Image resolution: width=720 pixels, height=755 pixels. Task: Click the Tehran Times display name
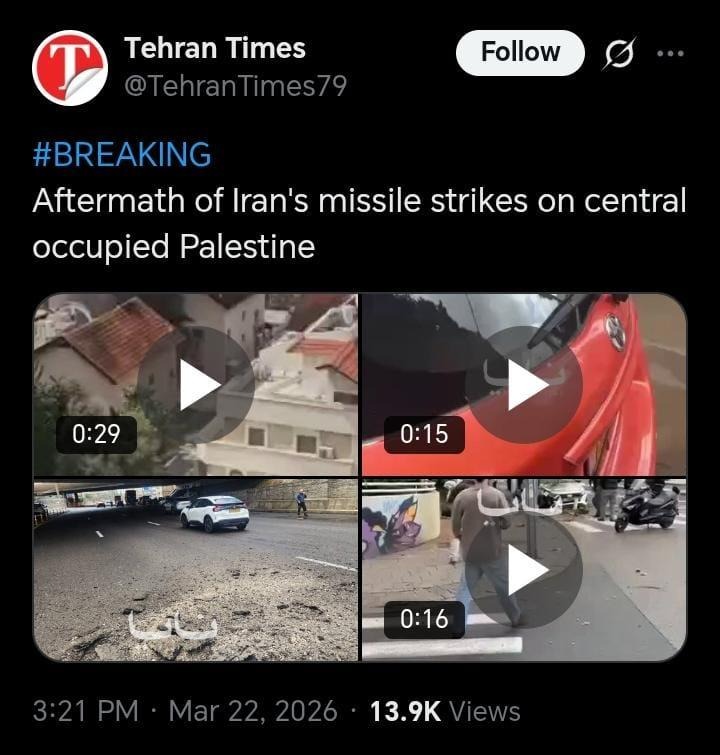[x=215, y=48]
